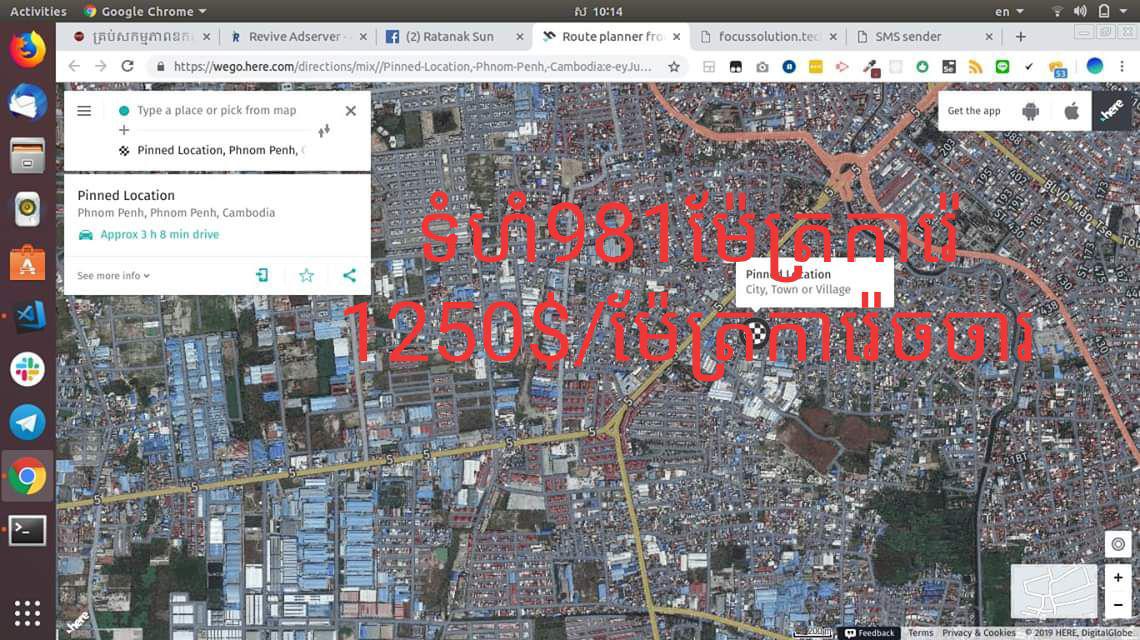This screenshot has height=640, width=1140.
Task: Save pinned location to favorites star
Action: 307,275
